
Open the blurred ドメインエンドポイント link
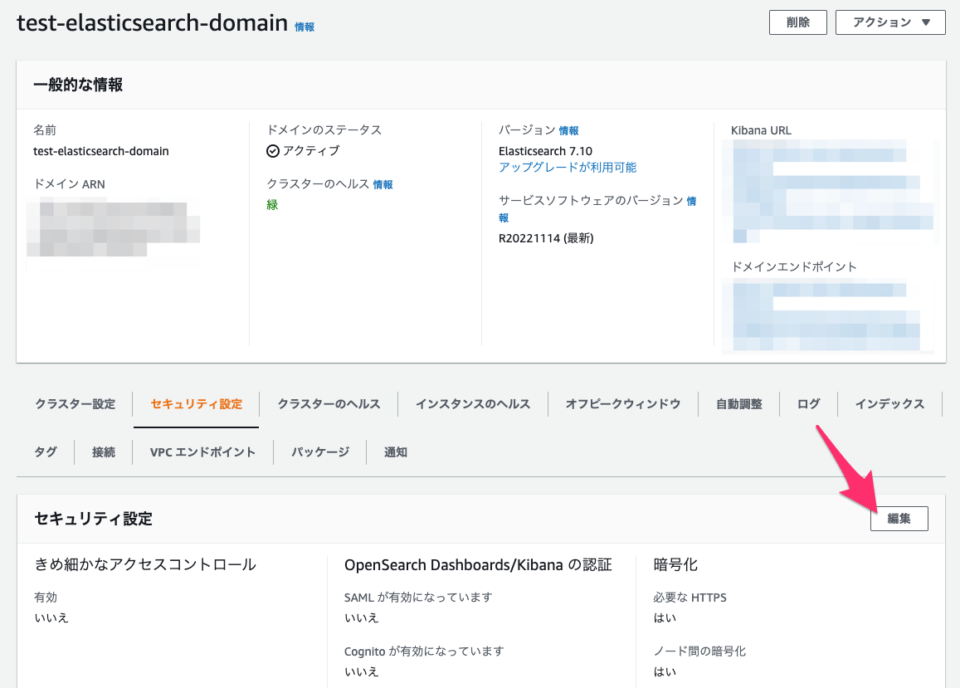point(828,315)
